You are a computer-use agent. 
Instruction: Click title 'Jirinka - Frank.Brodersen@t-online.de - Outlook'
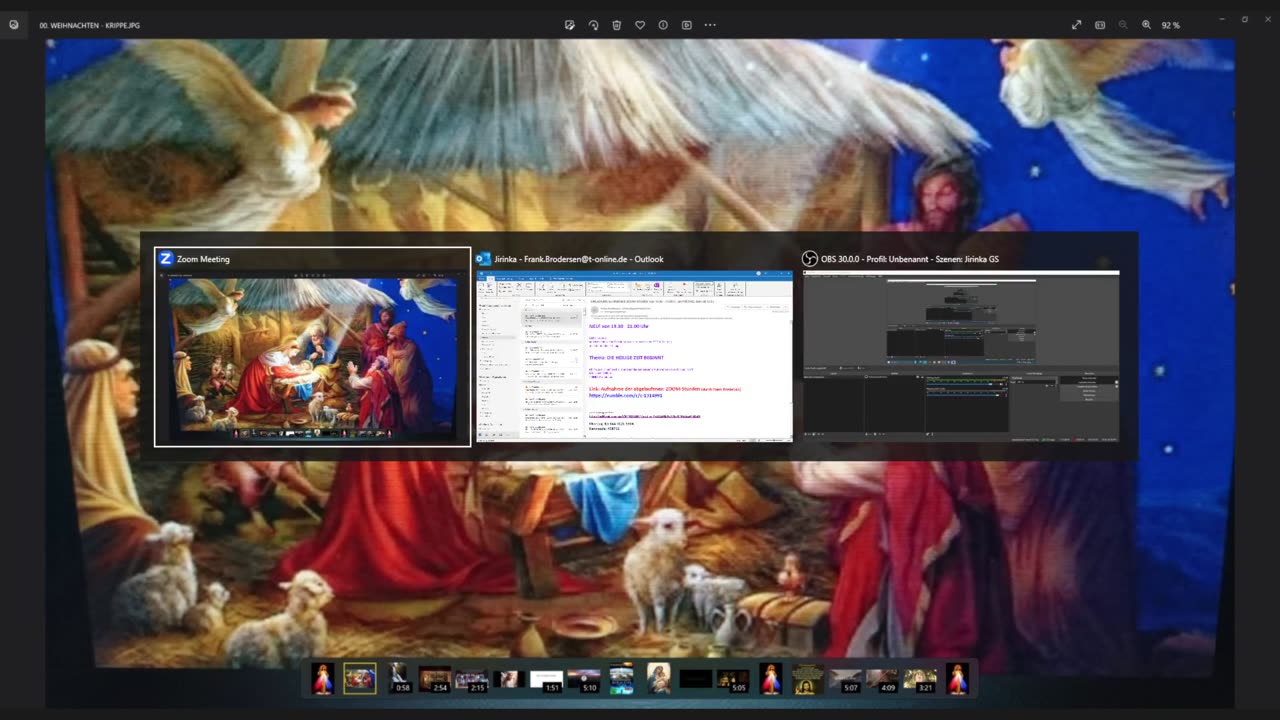tap(579, 259)
